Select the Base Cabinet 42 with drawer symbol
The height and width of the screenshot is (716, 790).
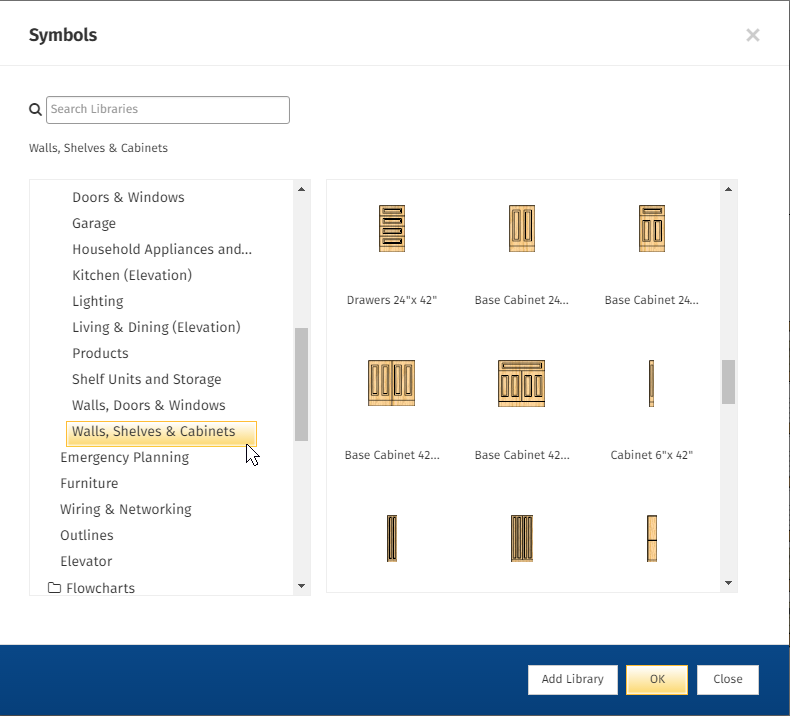521,383
